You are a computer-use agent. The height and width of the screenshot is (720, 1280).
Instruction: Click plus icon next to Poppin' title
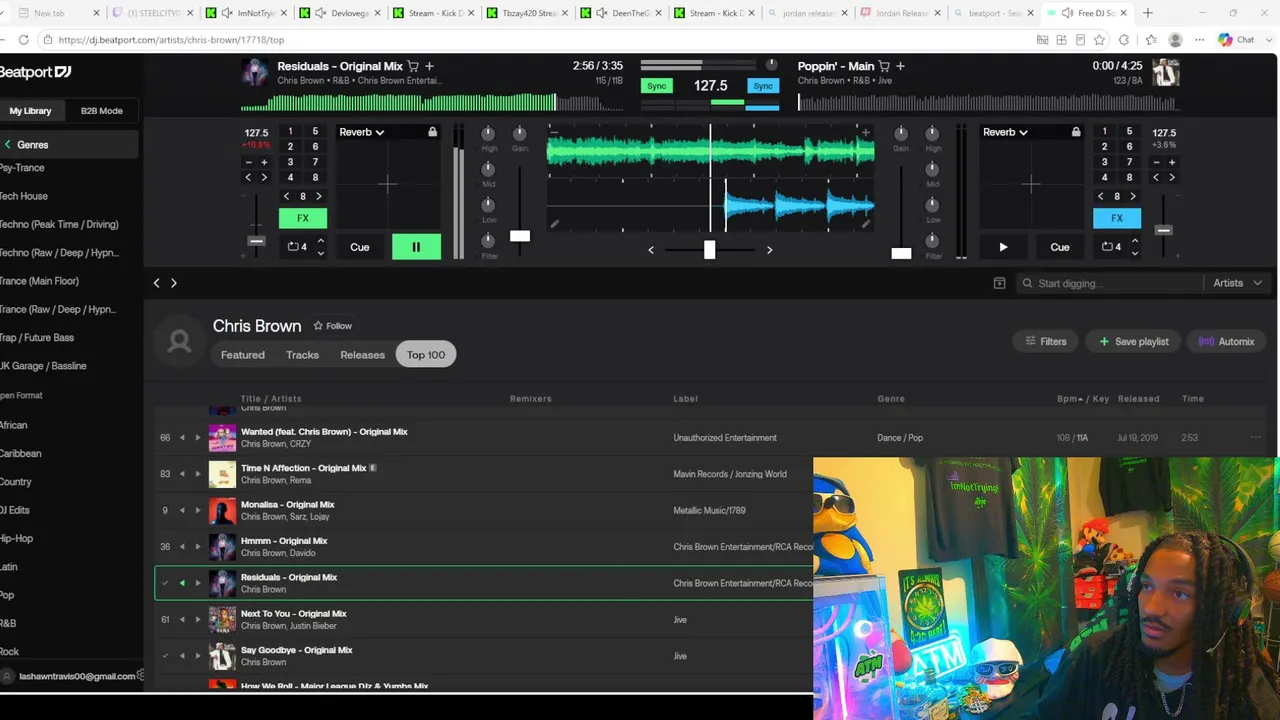point(900,66)
